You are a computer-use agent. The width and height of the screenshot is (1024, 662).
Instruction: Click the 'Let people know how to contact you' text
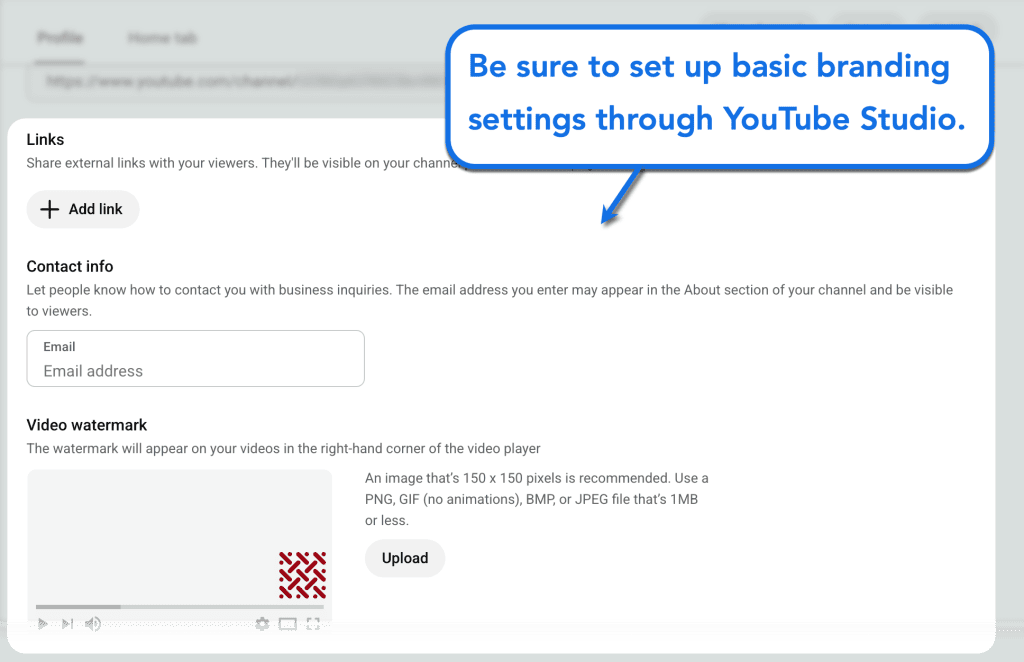[490, 300]
